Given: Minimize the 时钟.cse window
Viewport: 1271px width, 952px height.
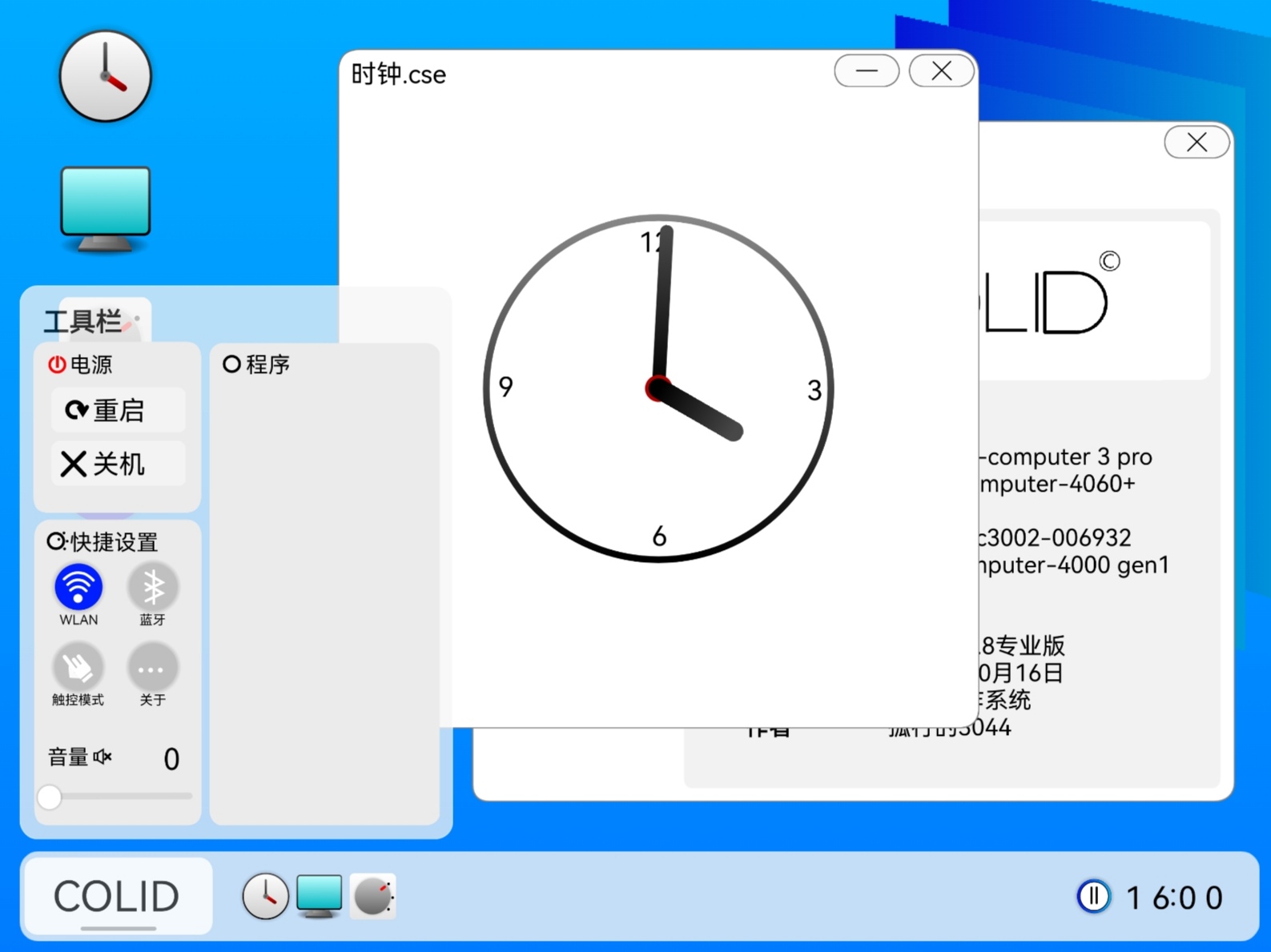Looking at the screenshot, I should (867, 71).
